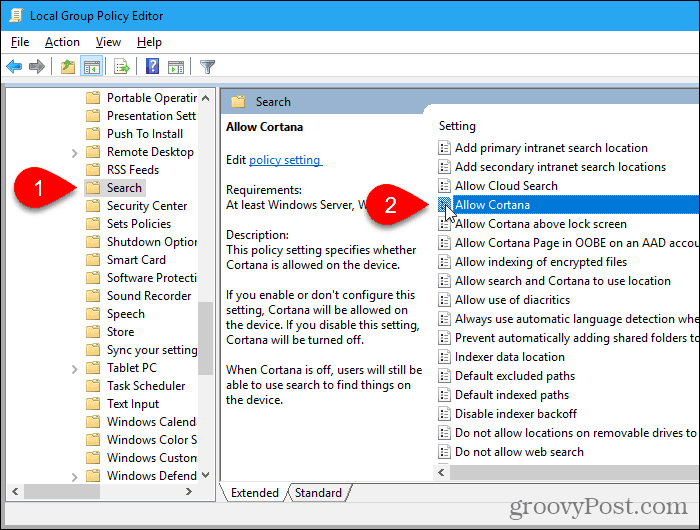
Task: Select Allow indexing of encrypted files
Action: (541, 262)
